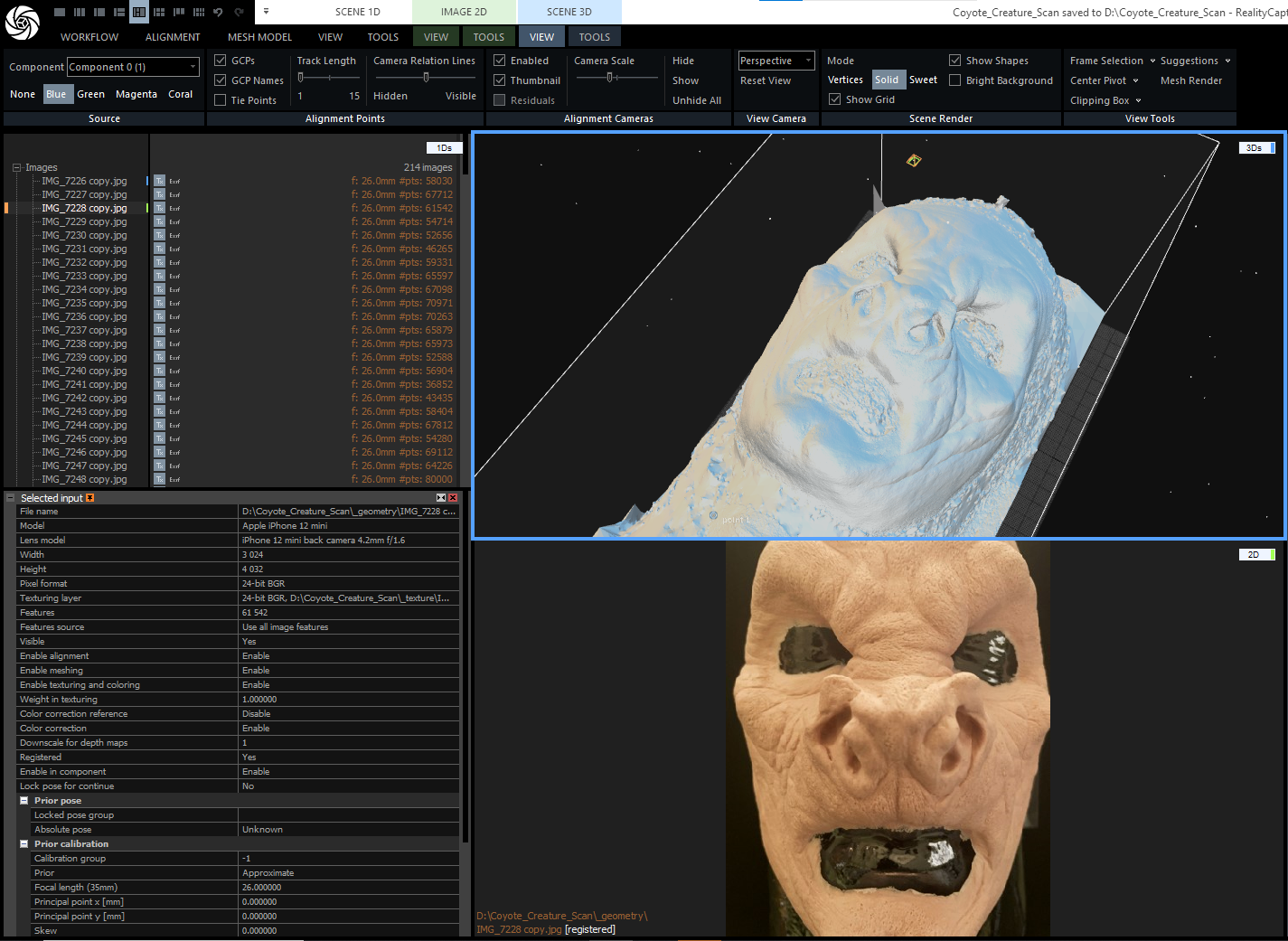
Task: Collapse the Prior pose section
Action: (24, 801)
